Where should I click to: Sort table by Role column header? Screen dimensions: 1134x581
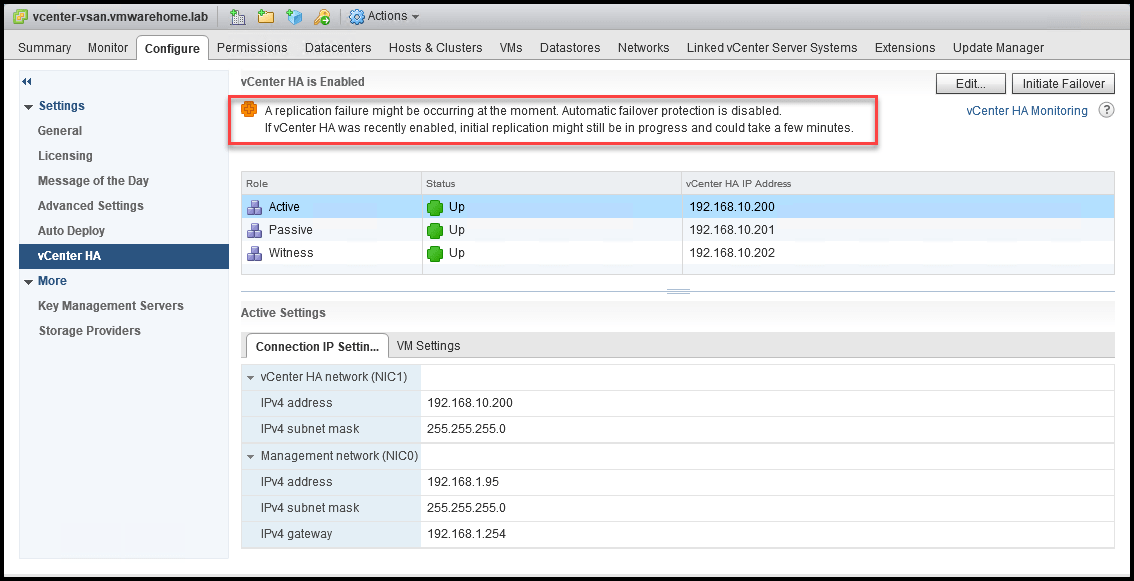(331, 184)
